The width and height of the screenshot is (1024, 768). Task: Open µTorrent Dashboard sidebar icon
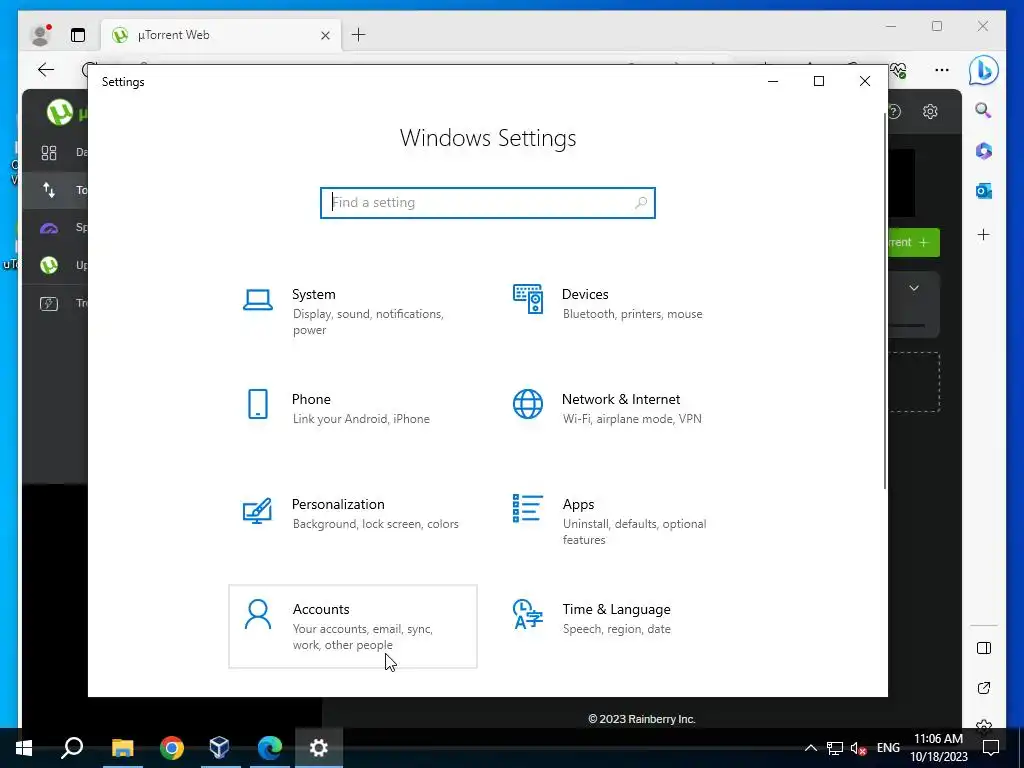pos(49,153)
